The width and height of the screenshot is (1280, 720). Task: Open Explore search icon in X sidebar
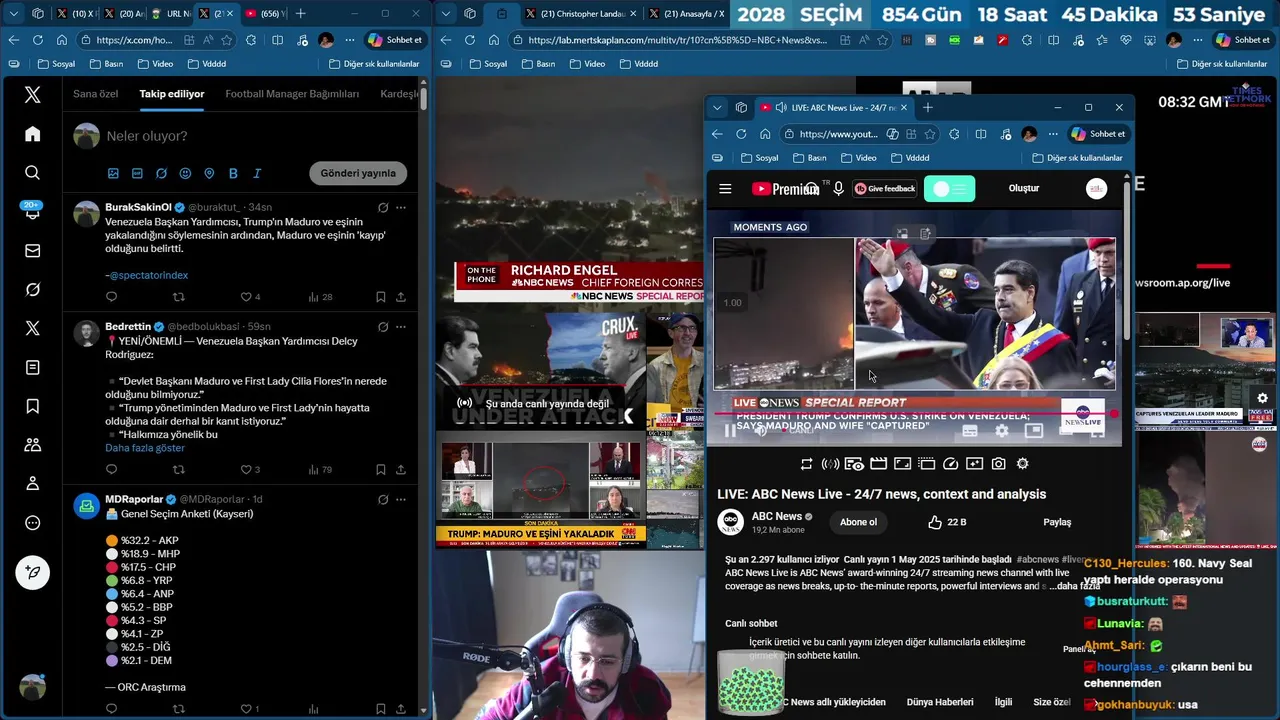click(x=33, y=173)
